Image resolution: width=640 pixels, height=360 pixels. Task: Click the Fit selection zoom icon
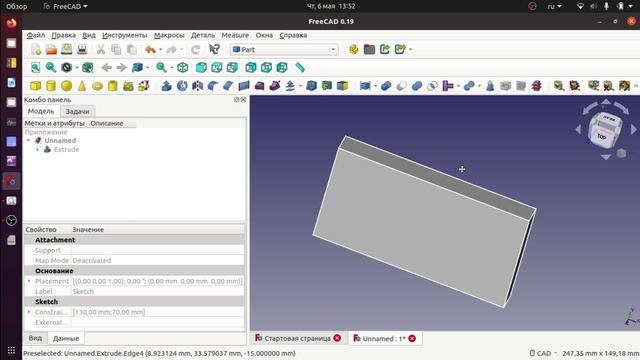[x=51, y=67]
